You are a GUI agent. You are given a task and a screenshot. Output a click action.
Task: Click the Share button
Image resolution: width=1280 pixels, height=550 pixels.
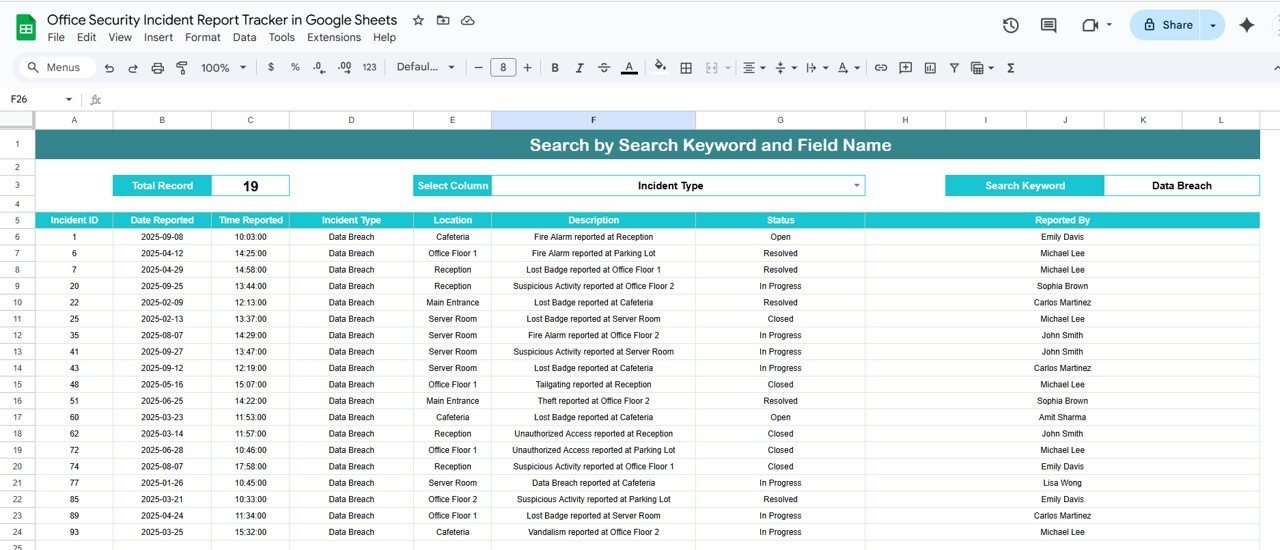pyautogui.click(x=1166, y=25)
